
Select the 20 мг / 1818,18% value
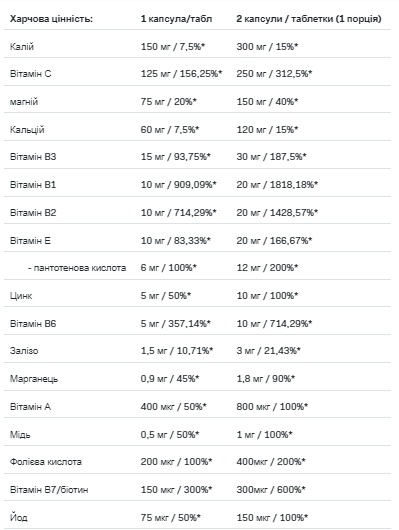pyautogui.click(x=277, y=185)
